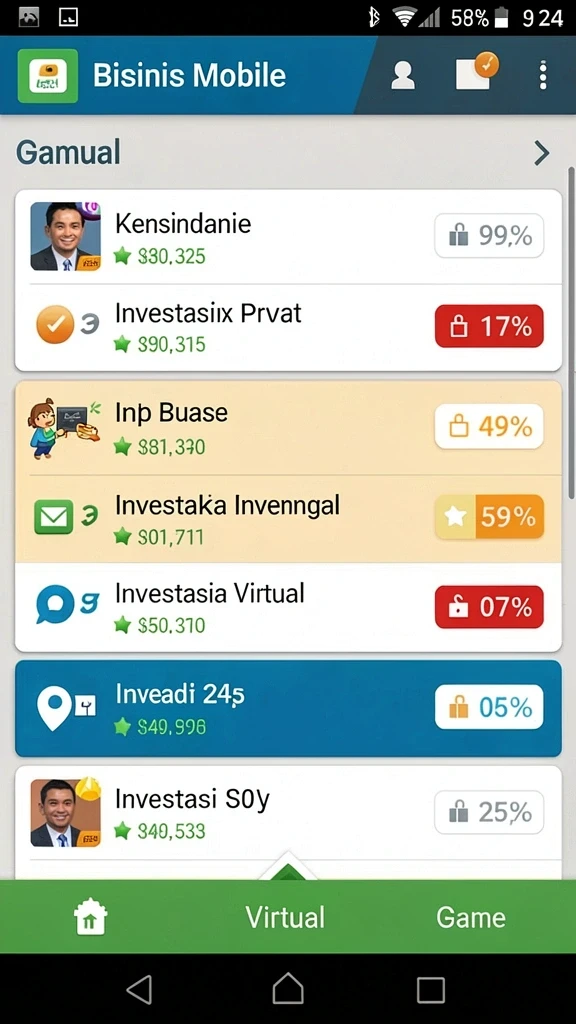Switch to the Virtual tab
This screenshot has height=1024, width=576.
tap(285, 917)
